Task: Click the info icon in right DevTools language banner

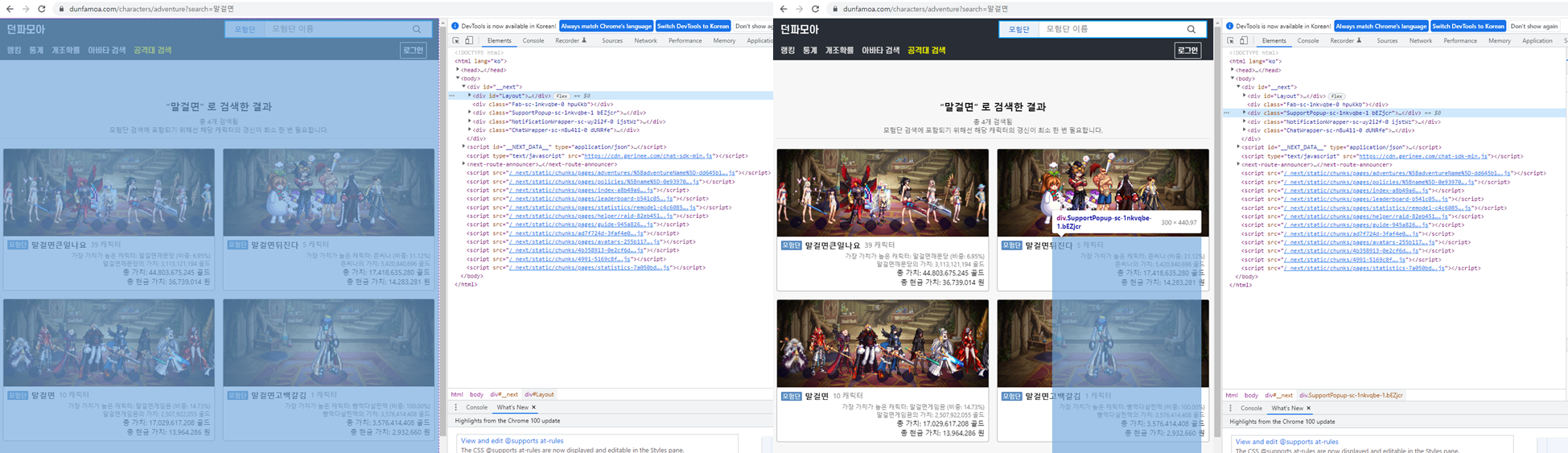Action: click(x=1230, y=26)
